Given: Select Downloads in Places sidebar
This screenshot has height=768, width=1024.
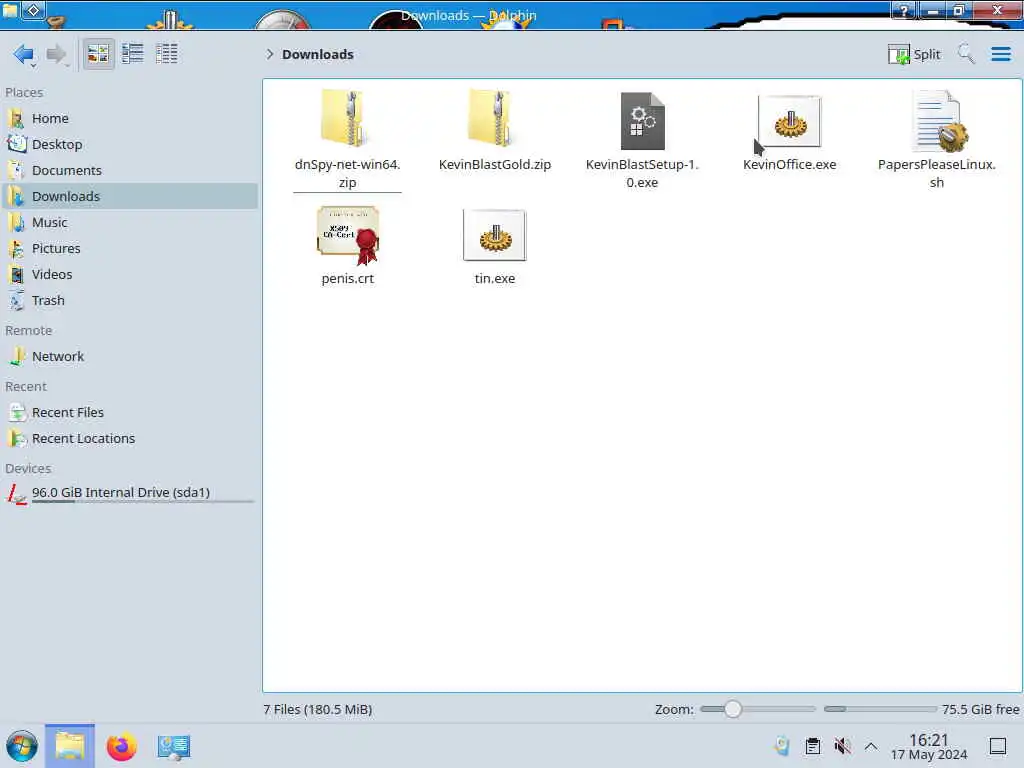Looking at the screenshot, I should [x=131, y=197].
